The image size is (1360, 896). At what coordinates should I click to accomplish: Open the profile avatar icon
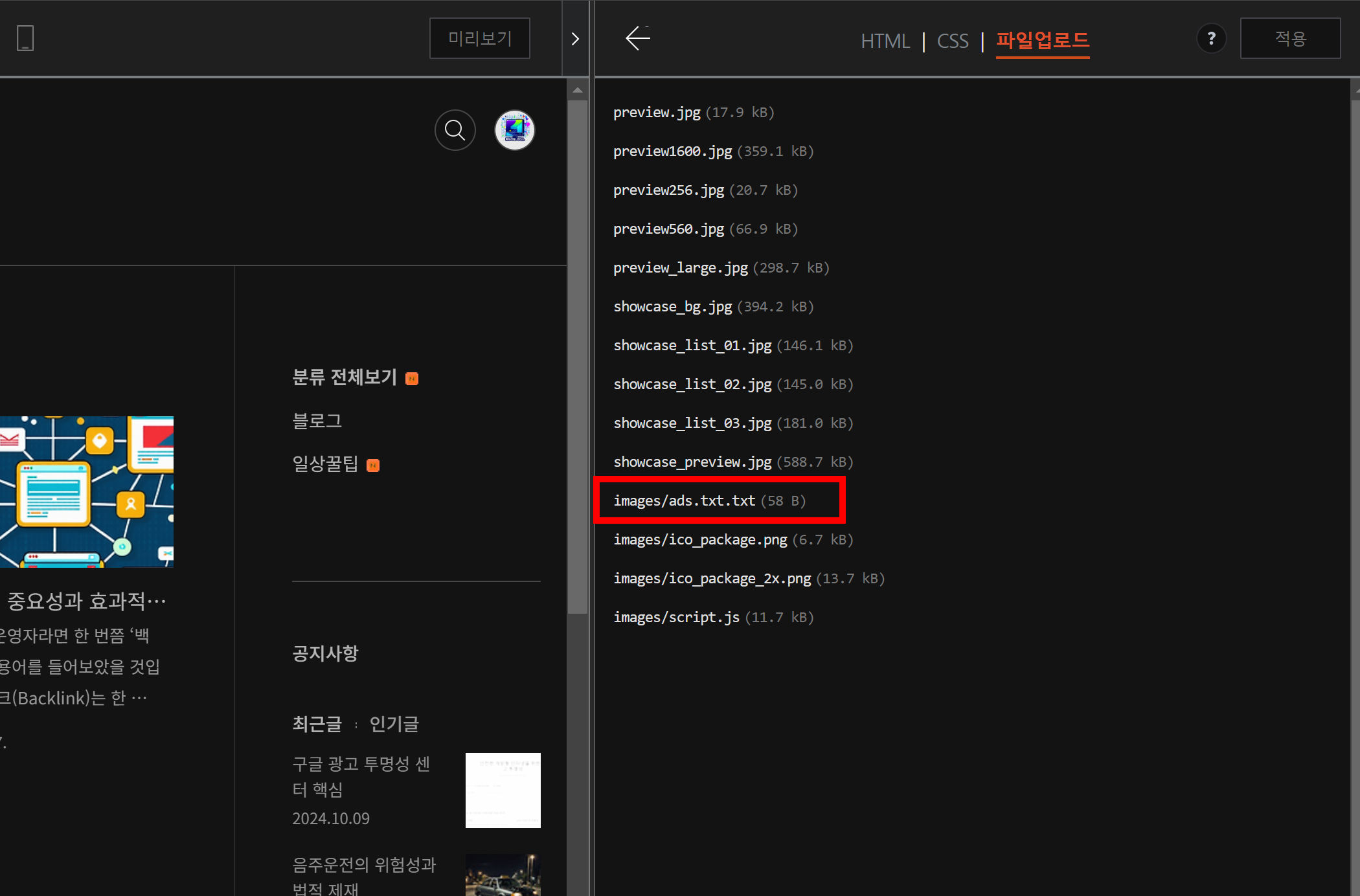point(514,130)
